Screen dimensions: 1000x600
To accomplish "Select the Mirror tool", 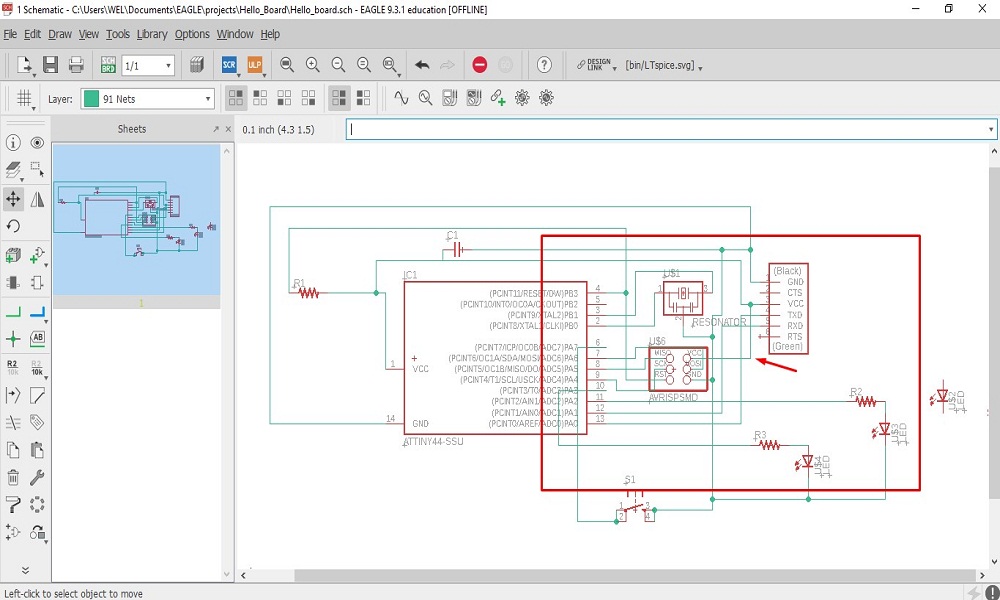I will tap(37, 199).
